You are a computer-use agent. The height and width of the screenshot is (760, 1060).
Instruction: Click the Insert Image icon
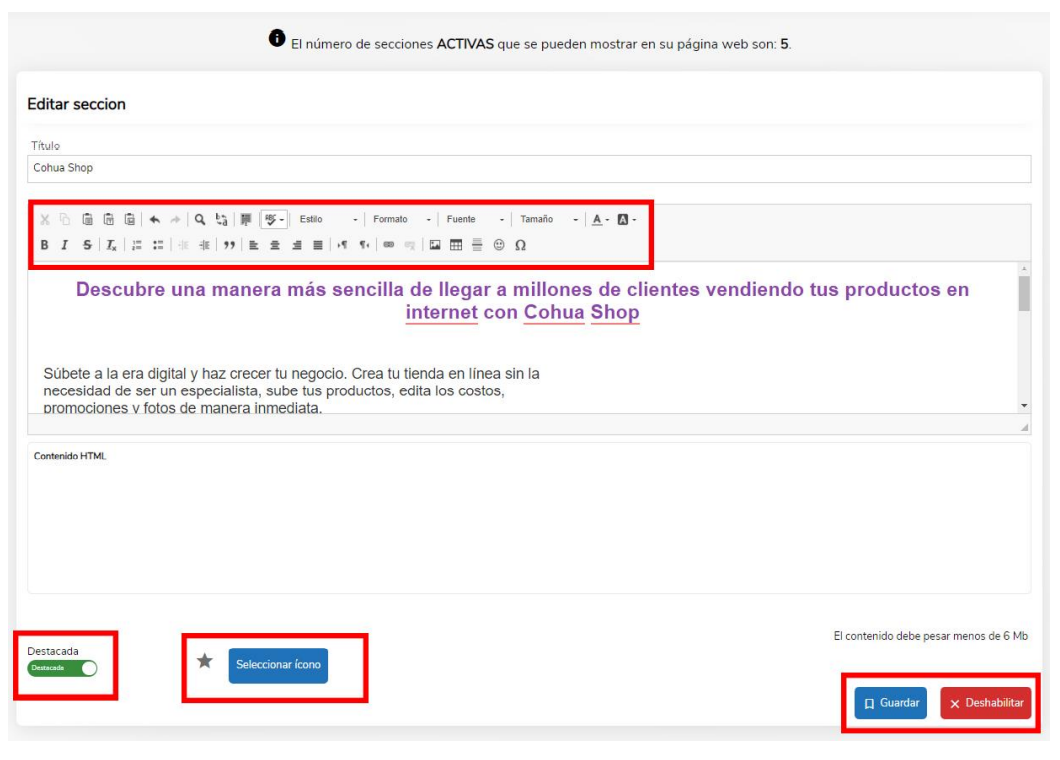click(x=435, y=245)
